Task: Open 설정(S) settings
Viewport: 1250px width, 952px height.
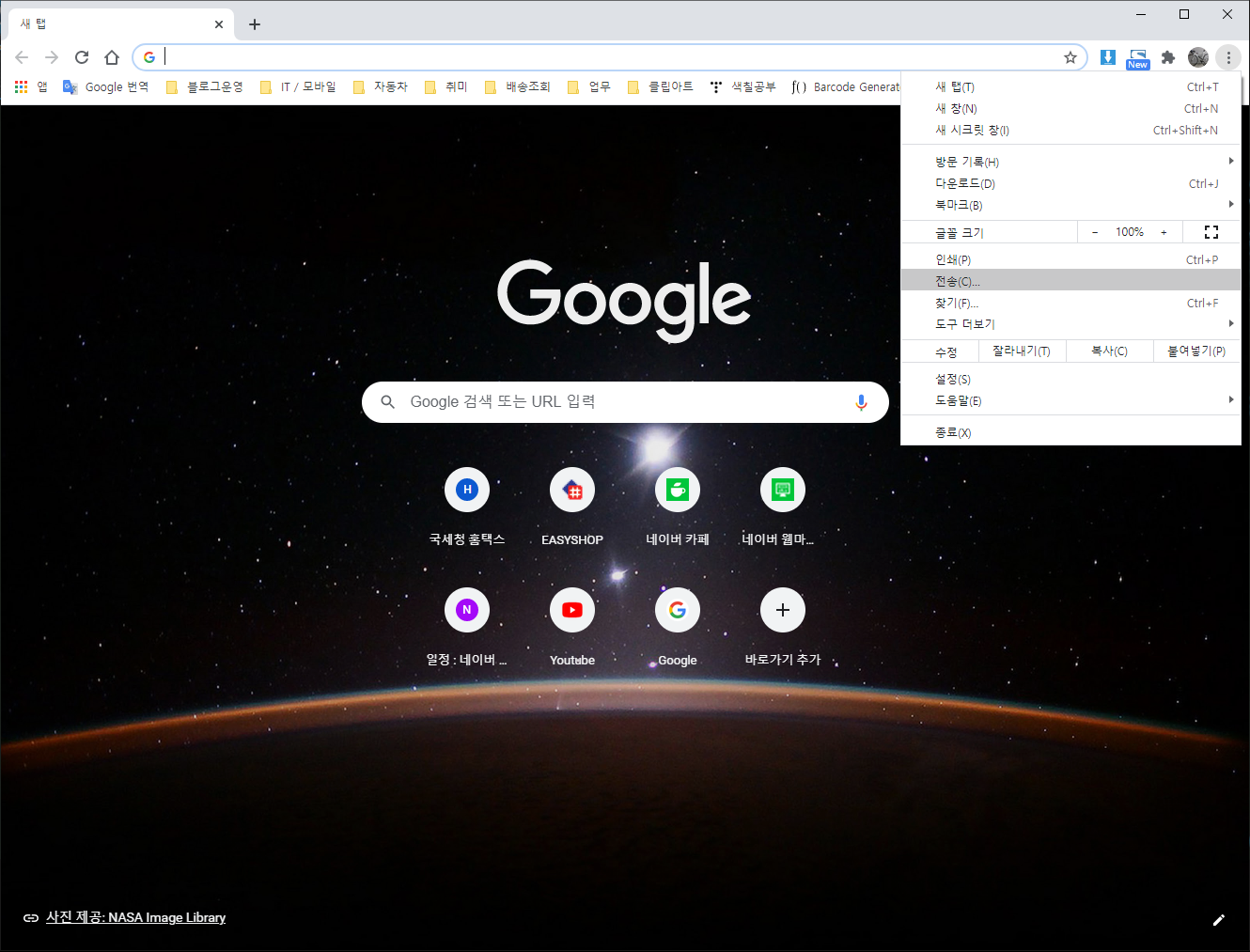Action: 1070,379
